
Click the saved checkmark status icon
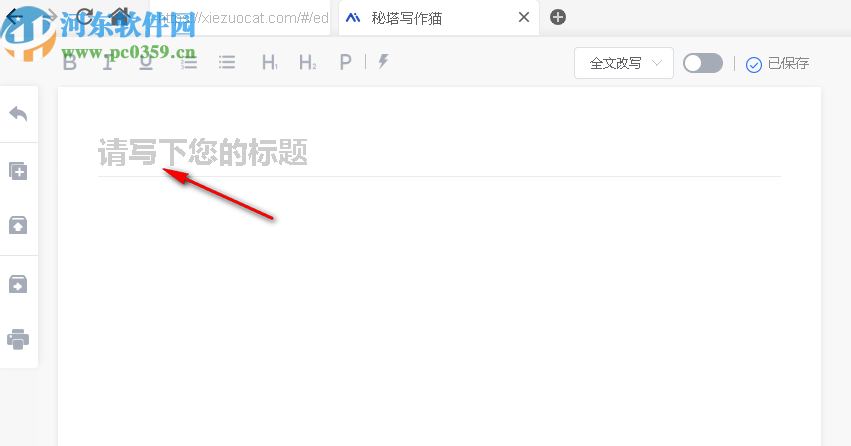tap(754, 65)
